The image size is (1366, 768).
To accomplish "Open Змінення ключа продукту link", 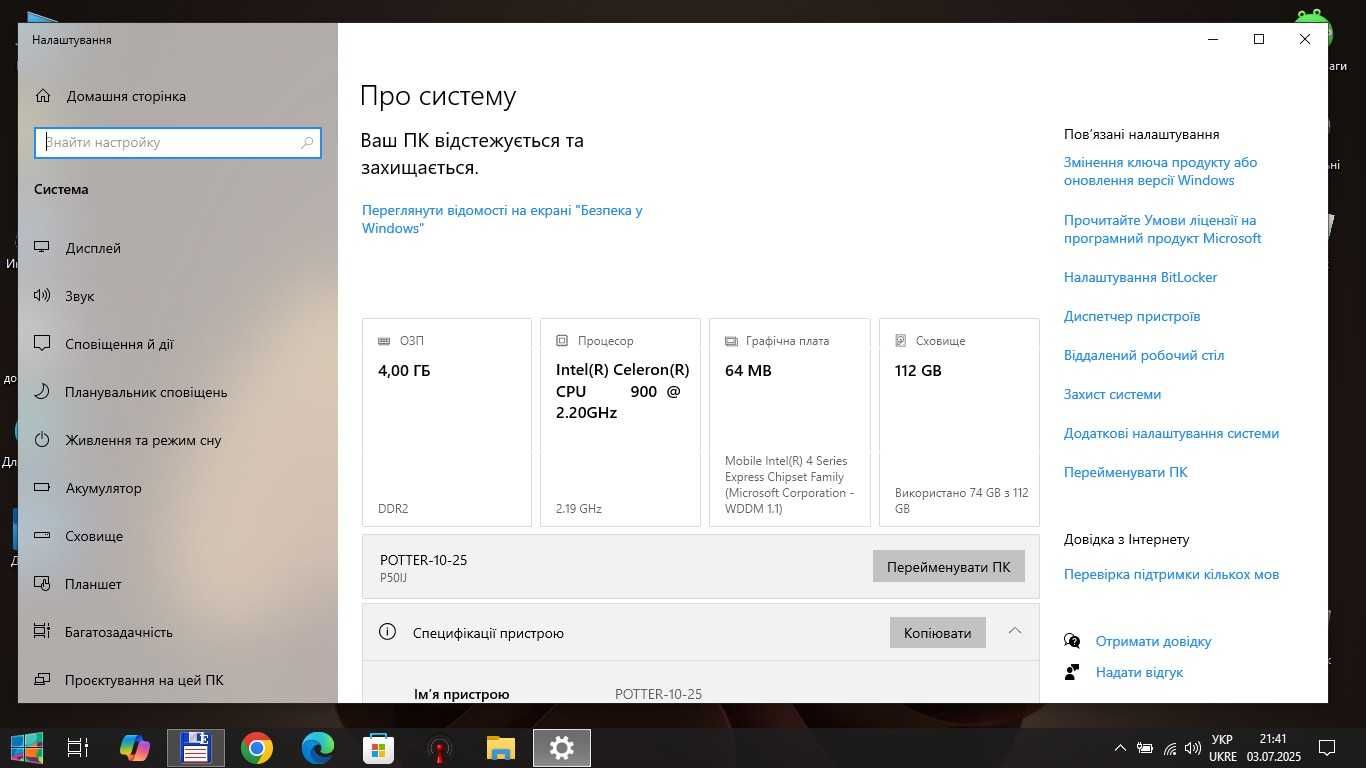I will pyautogui.click(x=1160, y=171).
